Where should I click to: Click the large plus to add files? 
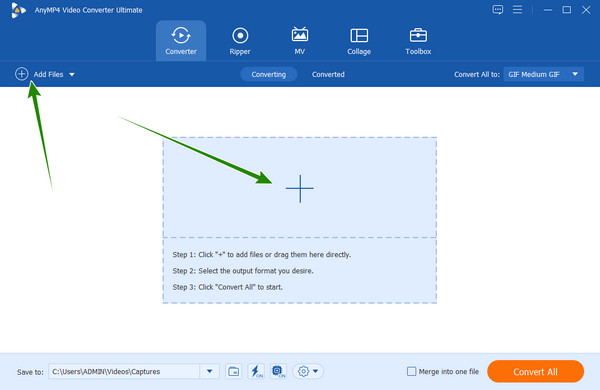(x=300, y=188)
